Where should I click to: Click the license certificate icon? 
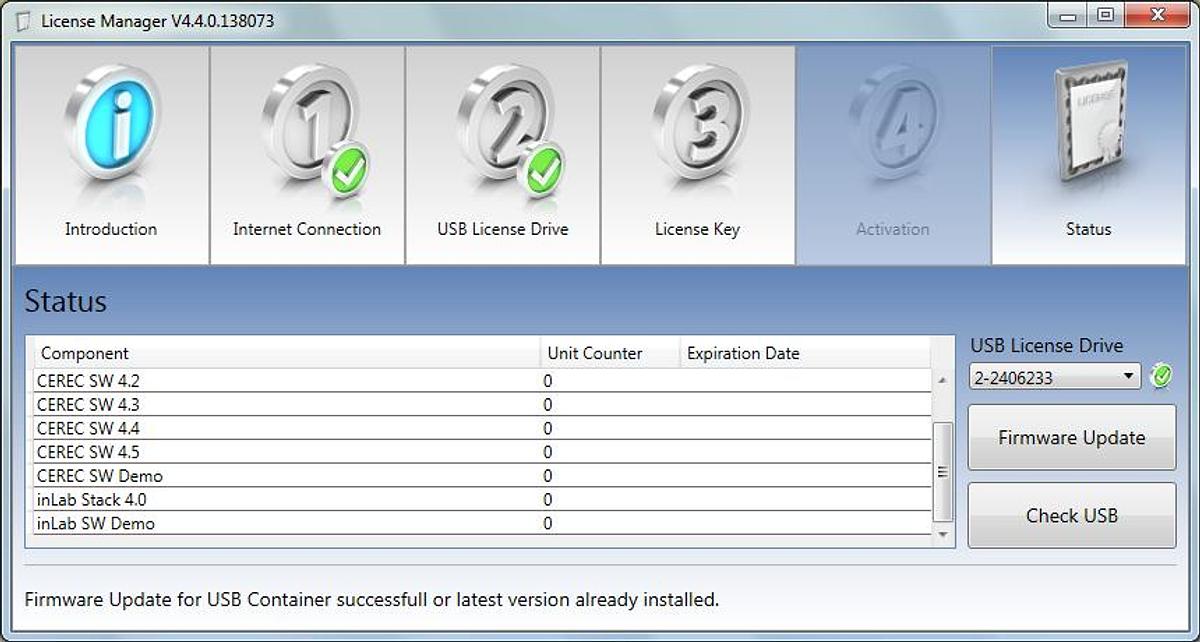[x=1091, y=122]
